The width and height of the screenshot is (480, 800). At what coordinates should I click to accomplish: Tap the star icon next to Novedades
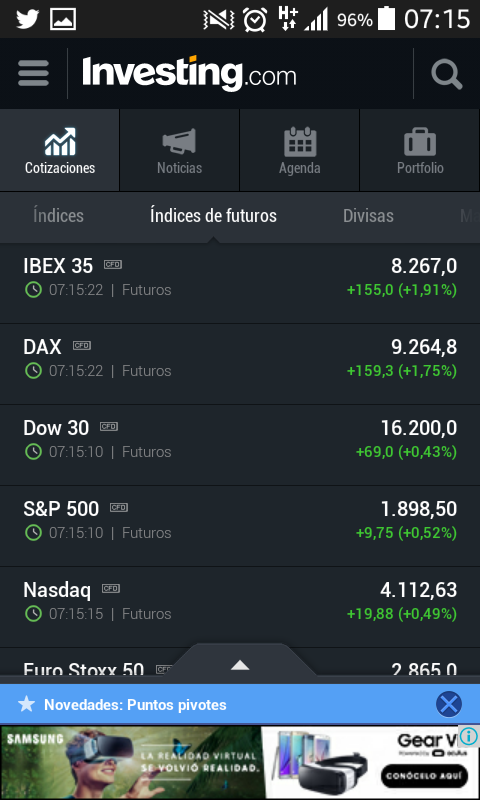(27, 705)
